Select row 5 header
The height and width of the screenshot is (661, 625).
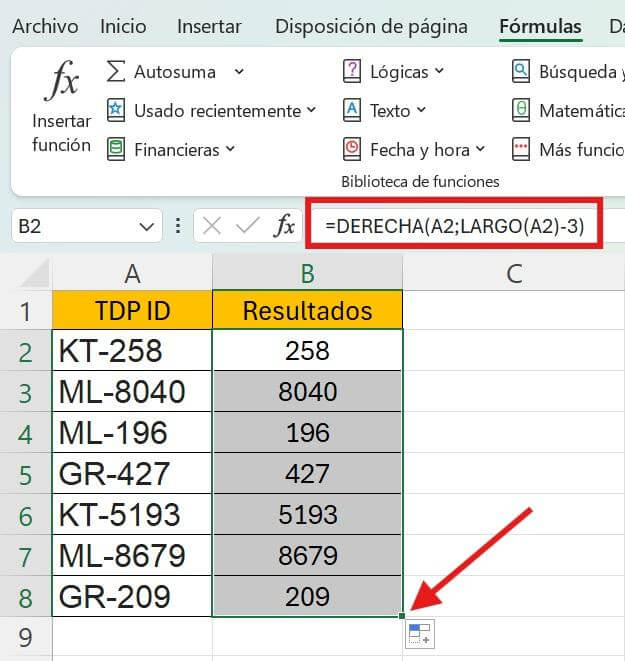coord(25,474)
